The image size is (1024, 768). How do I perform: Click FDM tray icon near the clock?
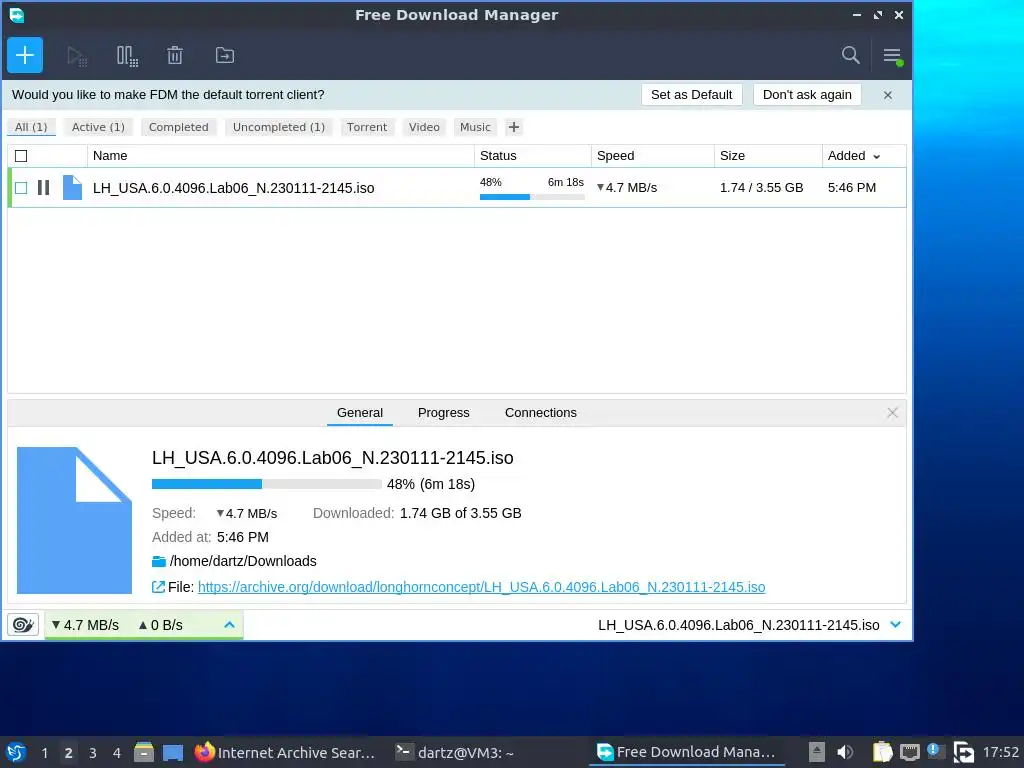pyautogui.click(x=964, y=752)
